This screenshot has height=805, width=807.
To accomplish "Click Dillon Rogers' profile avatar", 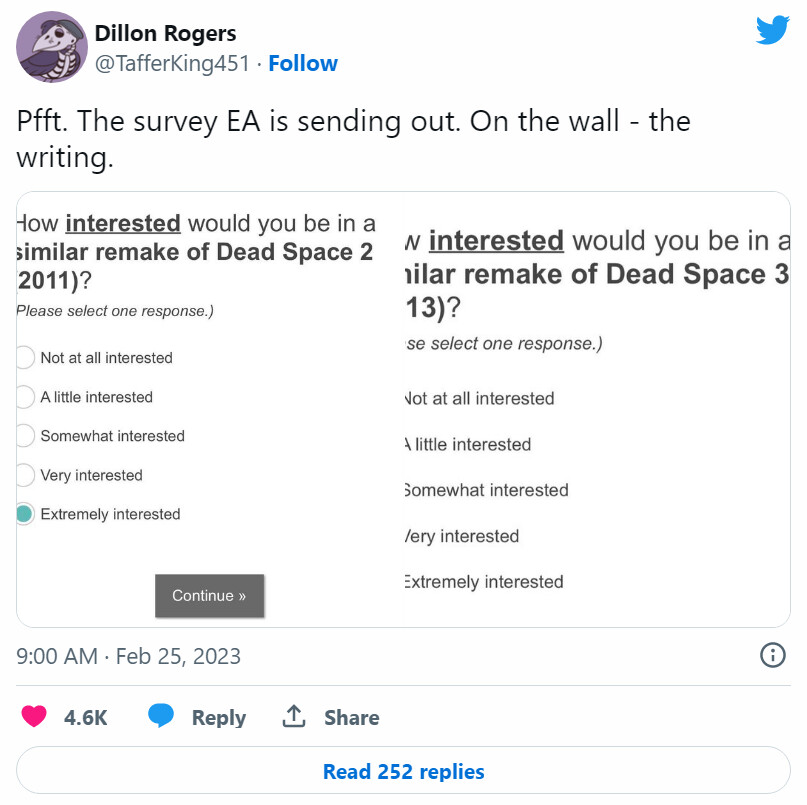I will click(x=52, y=47).
